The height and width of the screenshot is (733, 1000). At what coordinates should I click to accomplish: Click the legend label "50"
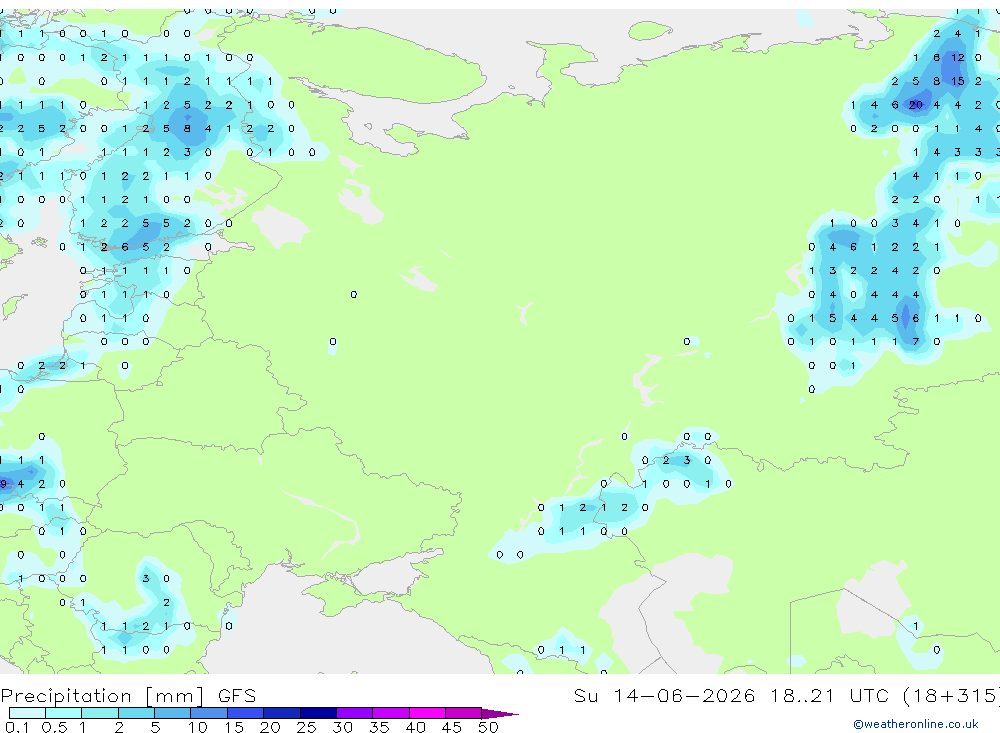point(488,727)
